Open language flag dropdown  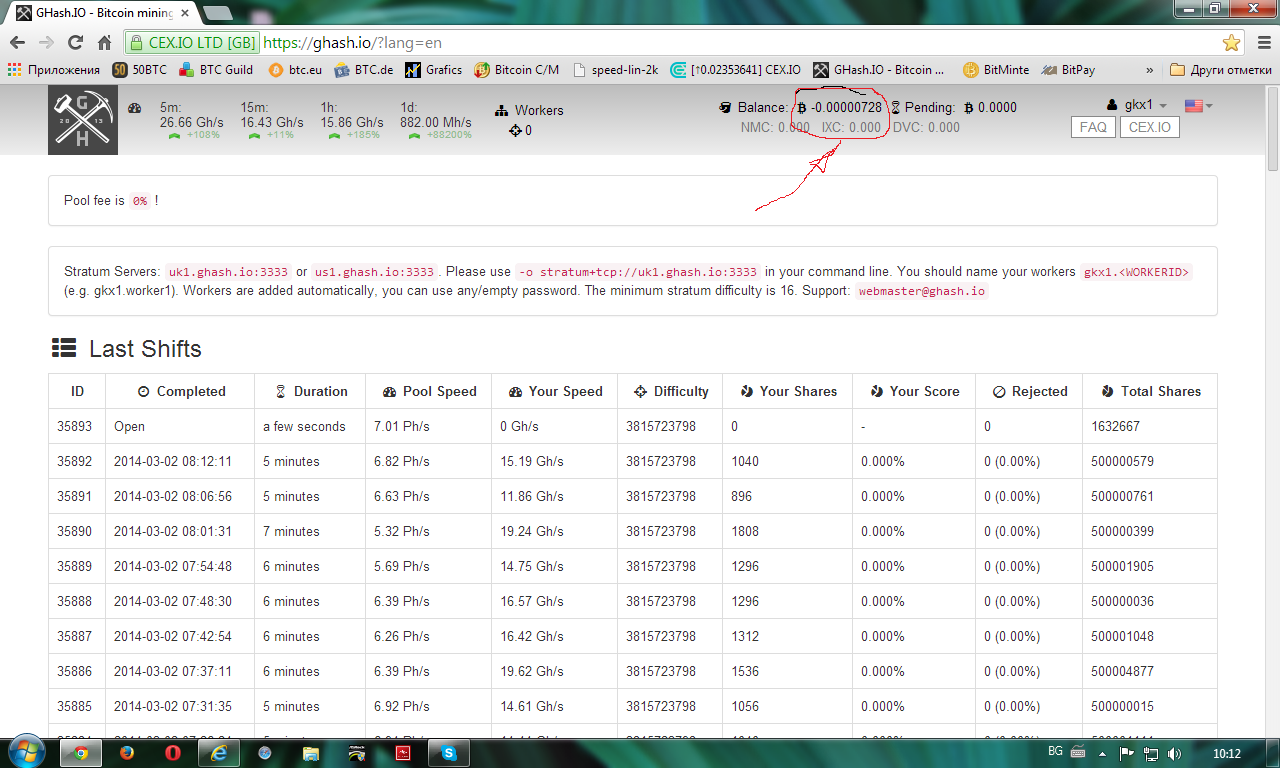[1198, 106]
